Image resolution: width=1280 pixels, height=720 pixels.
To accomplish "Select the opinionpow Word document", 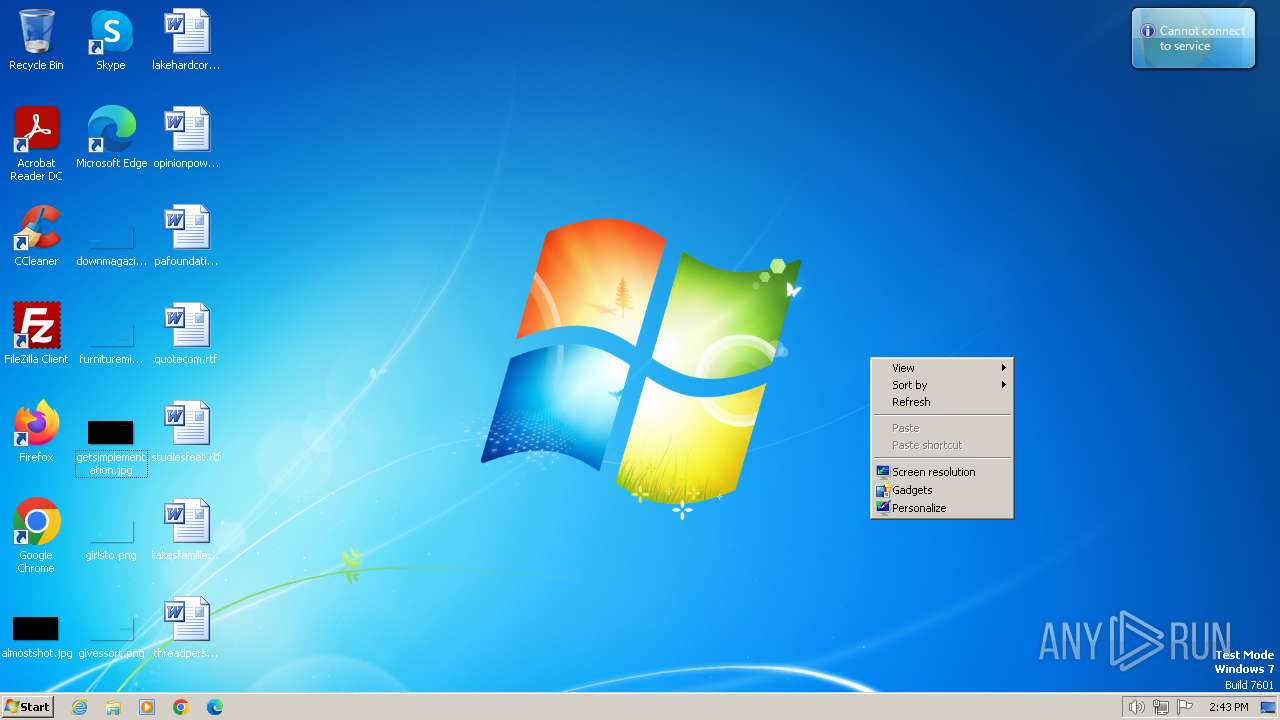I will coord(186,138).
